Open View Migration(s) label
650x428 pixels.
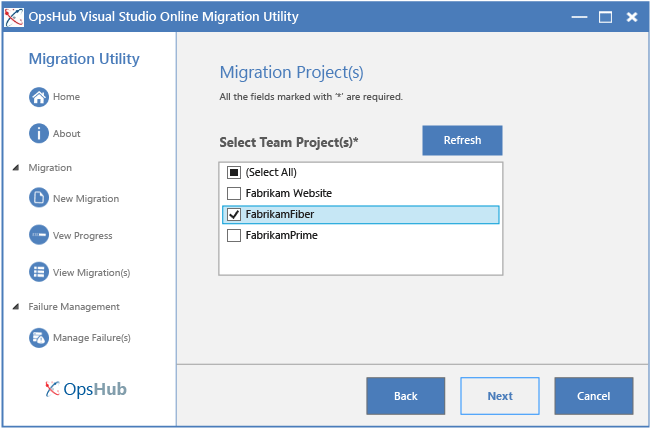pyautogui.click(x=92, y=272)
